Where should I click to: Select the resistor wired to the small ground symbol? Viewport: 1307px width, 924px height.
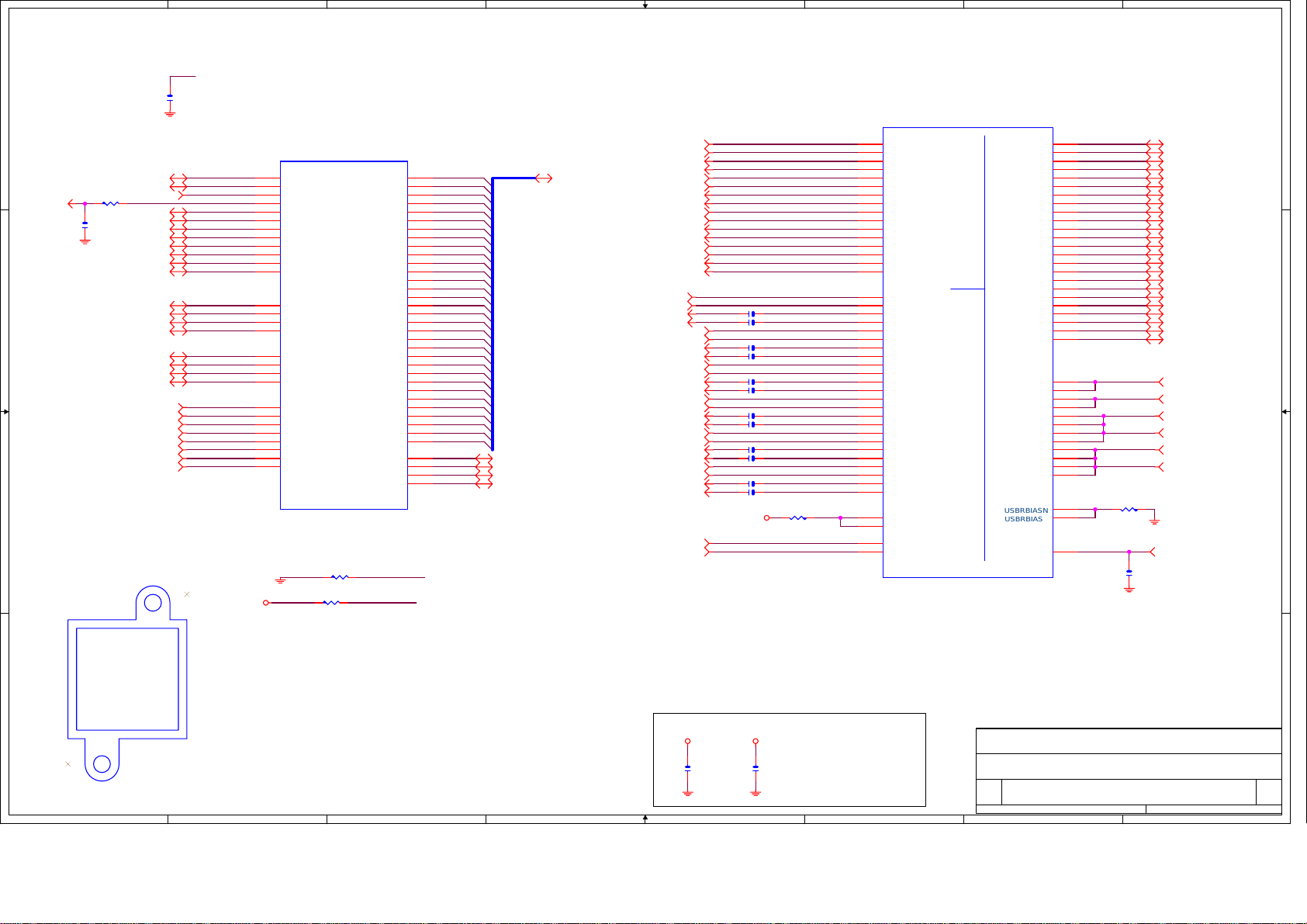340,577
